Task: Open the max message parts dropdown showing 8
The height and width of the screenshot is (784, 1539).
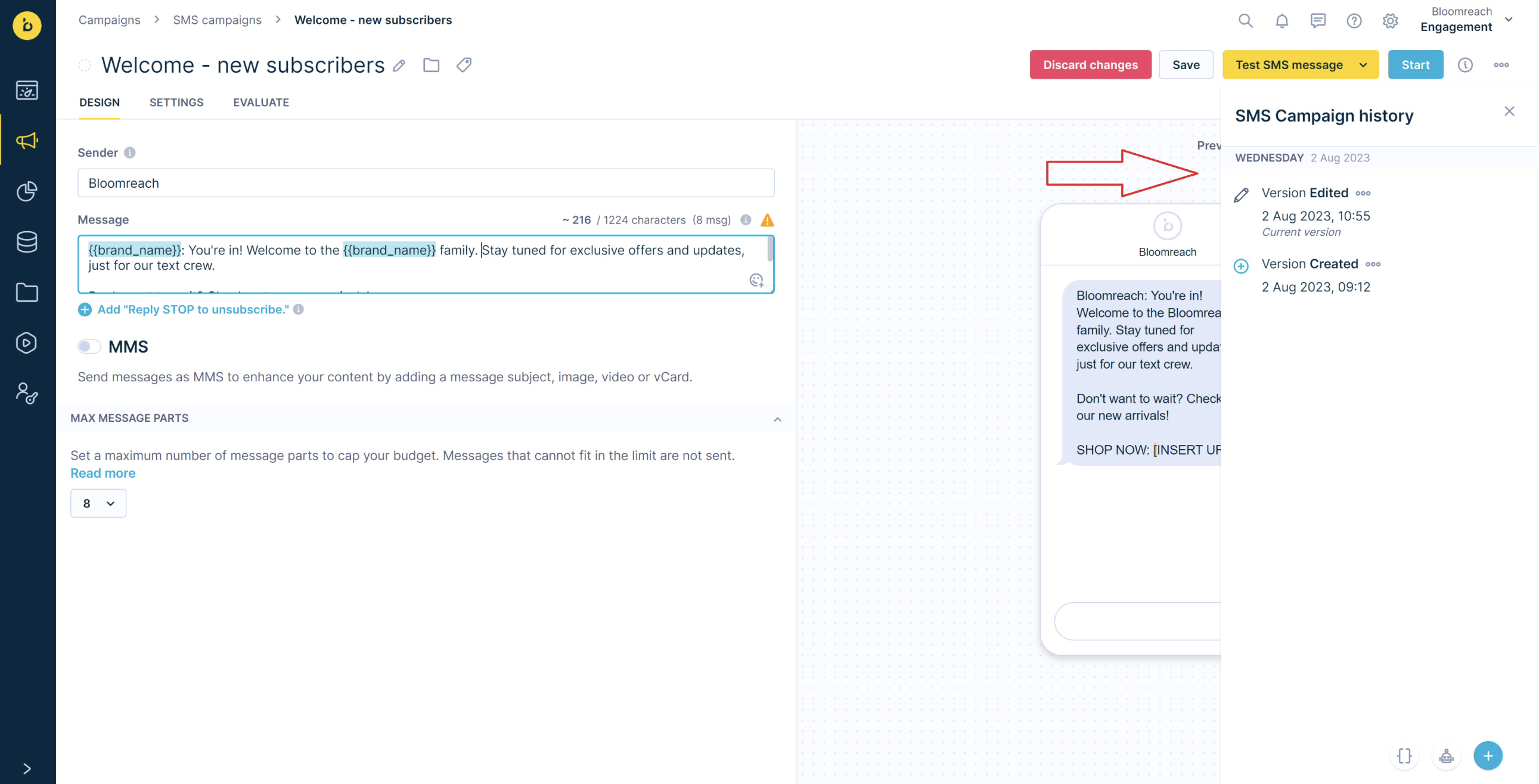Action: coord(98,503)
